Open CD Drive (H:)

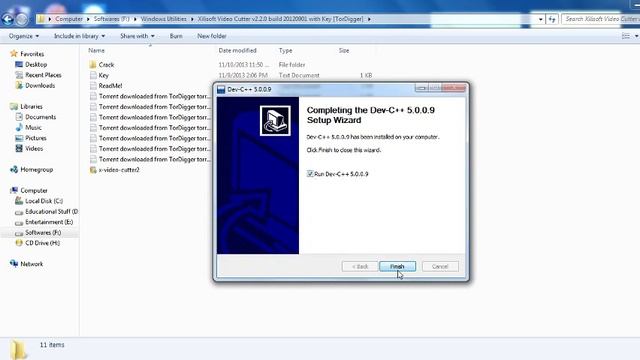click(x=42, y=243)
